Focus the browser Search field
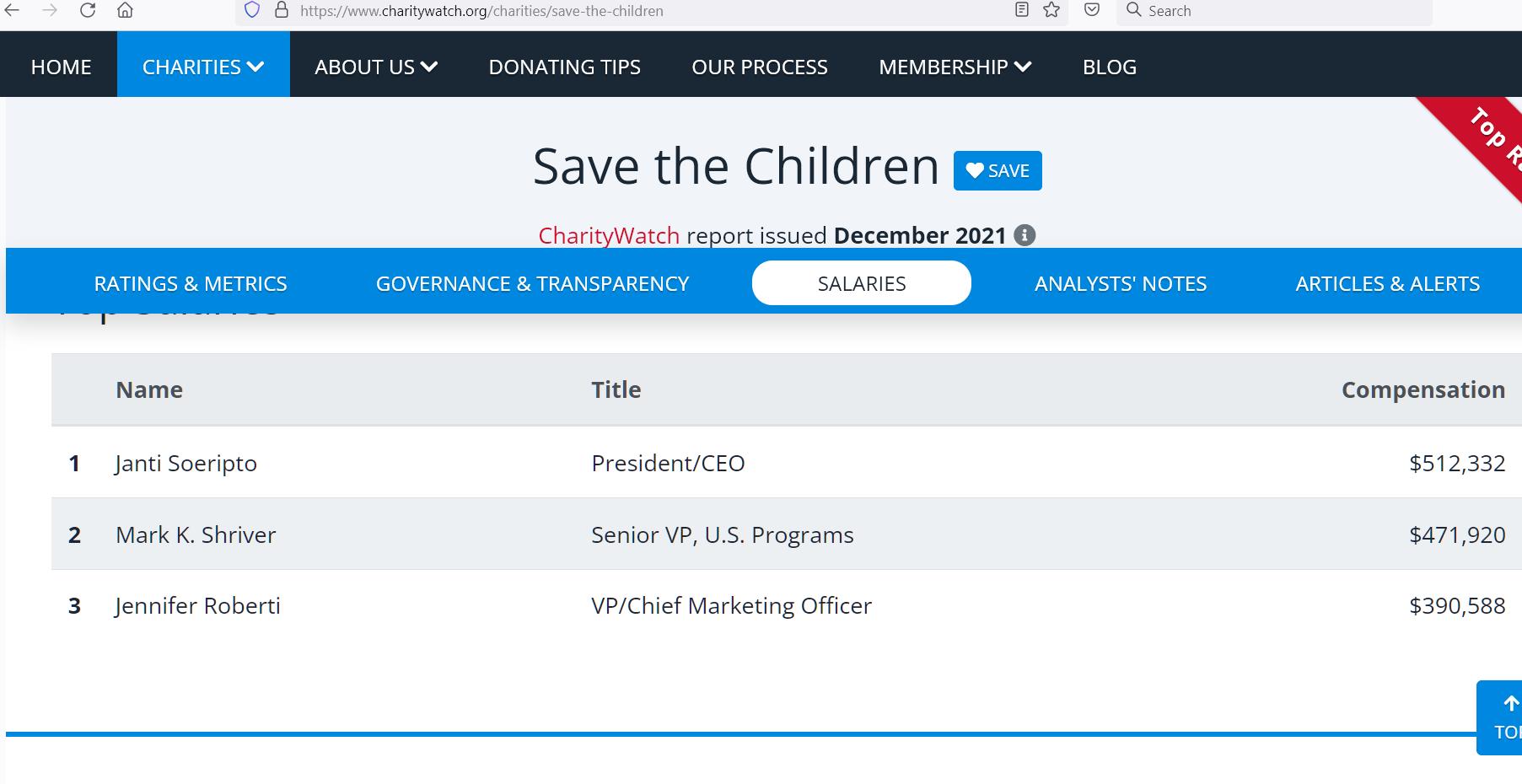The image size is (1522, 784). click(1274, 11)
